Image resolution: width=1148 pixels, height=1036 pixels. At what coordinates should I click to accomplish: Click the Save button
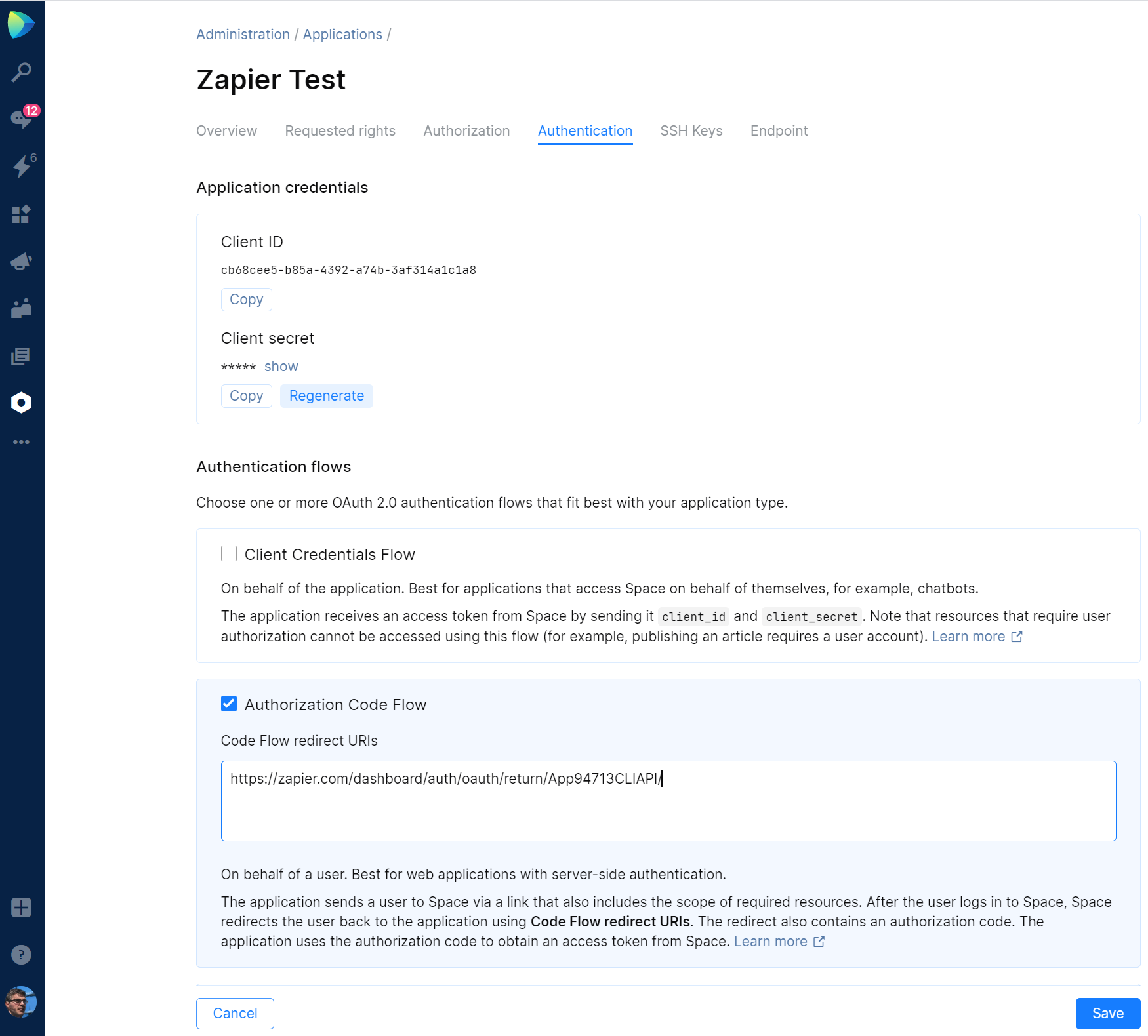[x=1107, y=1014]
